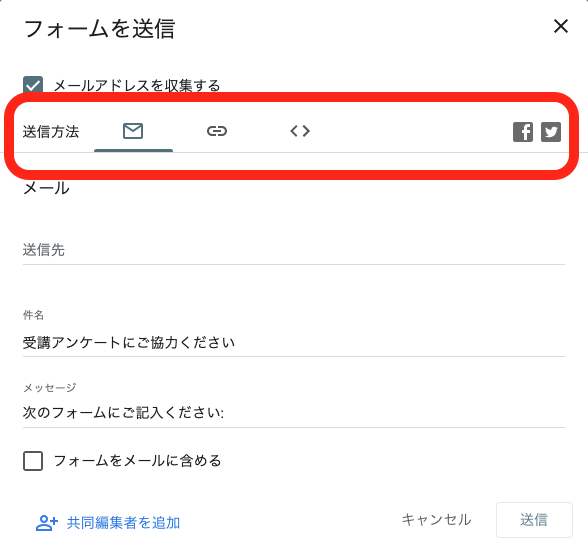Open the 共同編集者を追加 link

tap(123, 523)
